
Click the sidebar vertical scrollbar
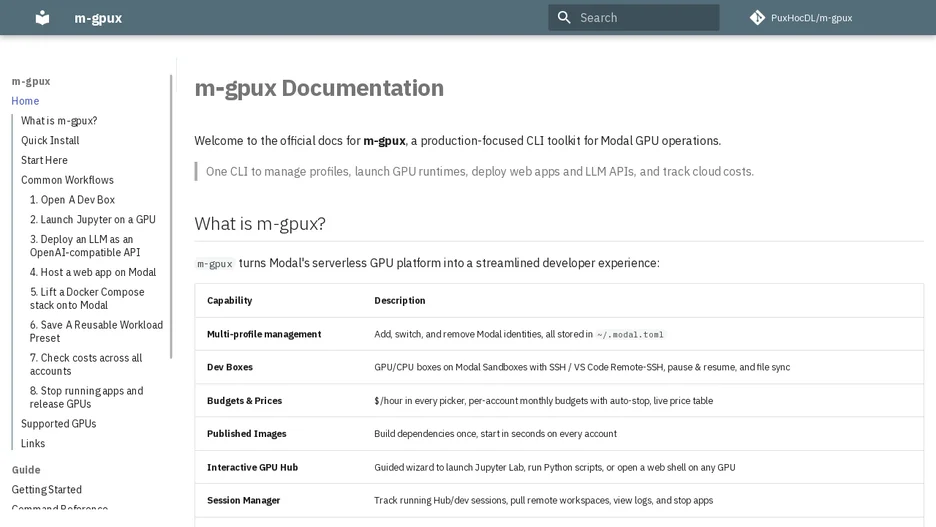point(171,216)
